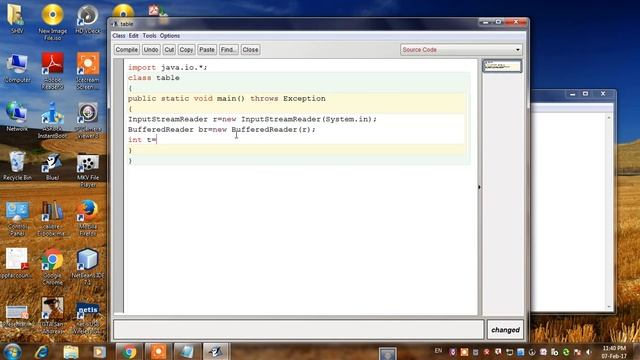Select the Adobe Reader desktop icon
640x360 pixels.
pos(53,71)
